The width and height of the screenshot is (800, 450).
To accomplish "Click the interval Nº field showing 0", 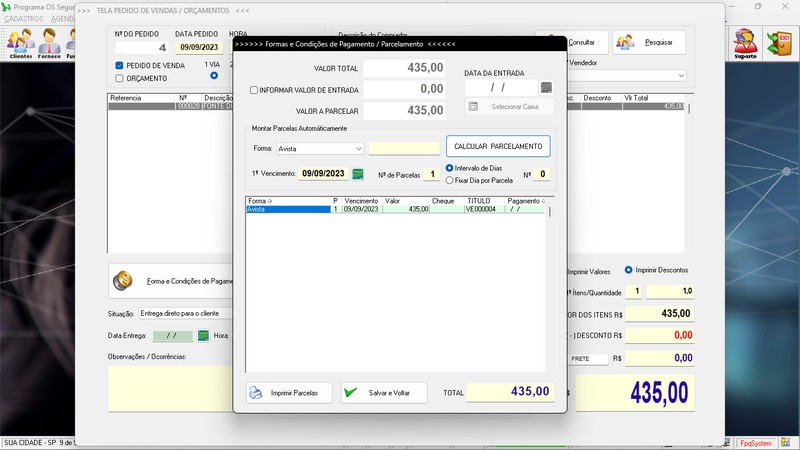I will 542,174.
